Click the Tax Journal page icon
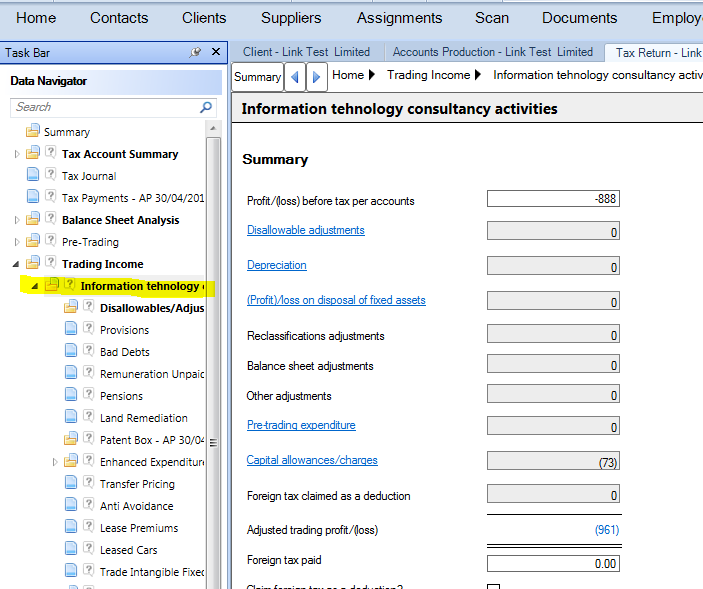This screenshot has height=589, width=703. 32,174
